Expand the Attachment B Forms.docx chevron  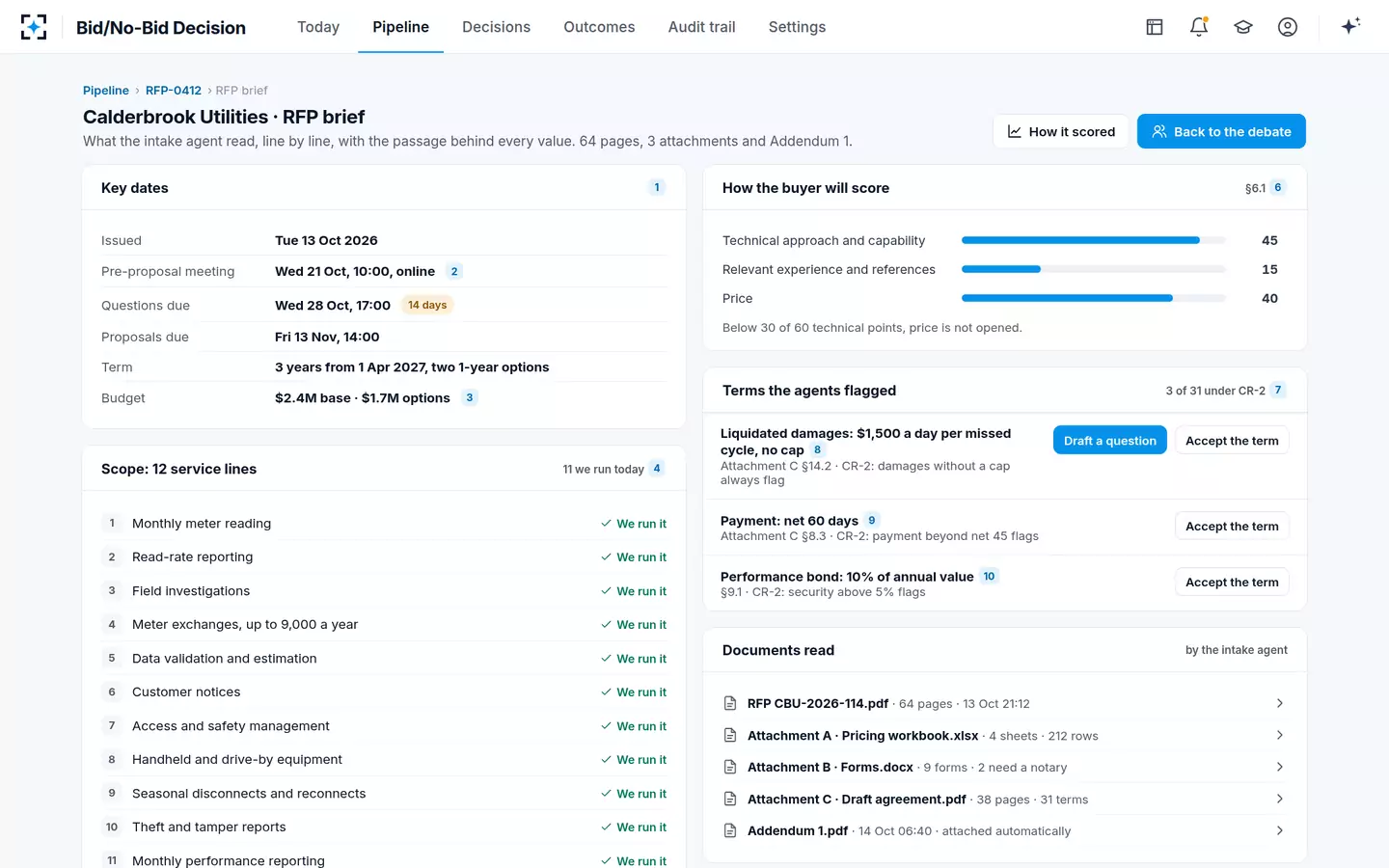[x=1280, y=768]
